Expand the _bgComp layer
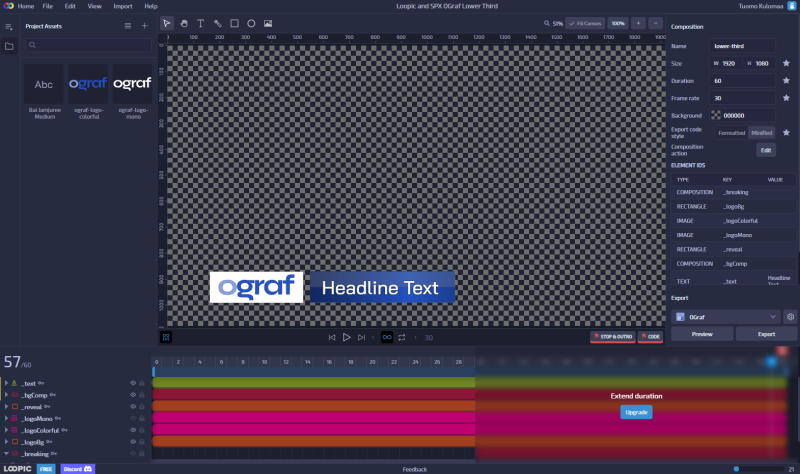 coord(6,395)
